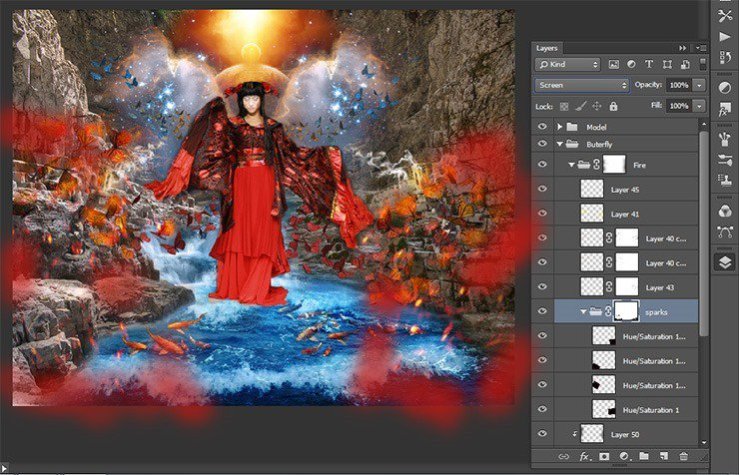Filter layers by adjustment layers icon

[631, 65]
